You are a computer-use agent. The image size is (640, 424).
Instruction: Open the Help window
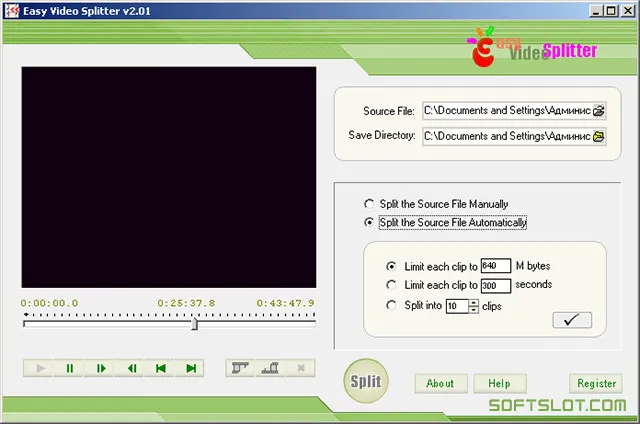click(500, 384)
